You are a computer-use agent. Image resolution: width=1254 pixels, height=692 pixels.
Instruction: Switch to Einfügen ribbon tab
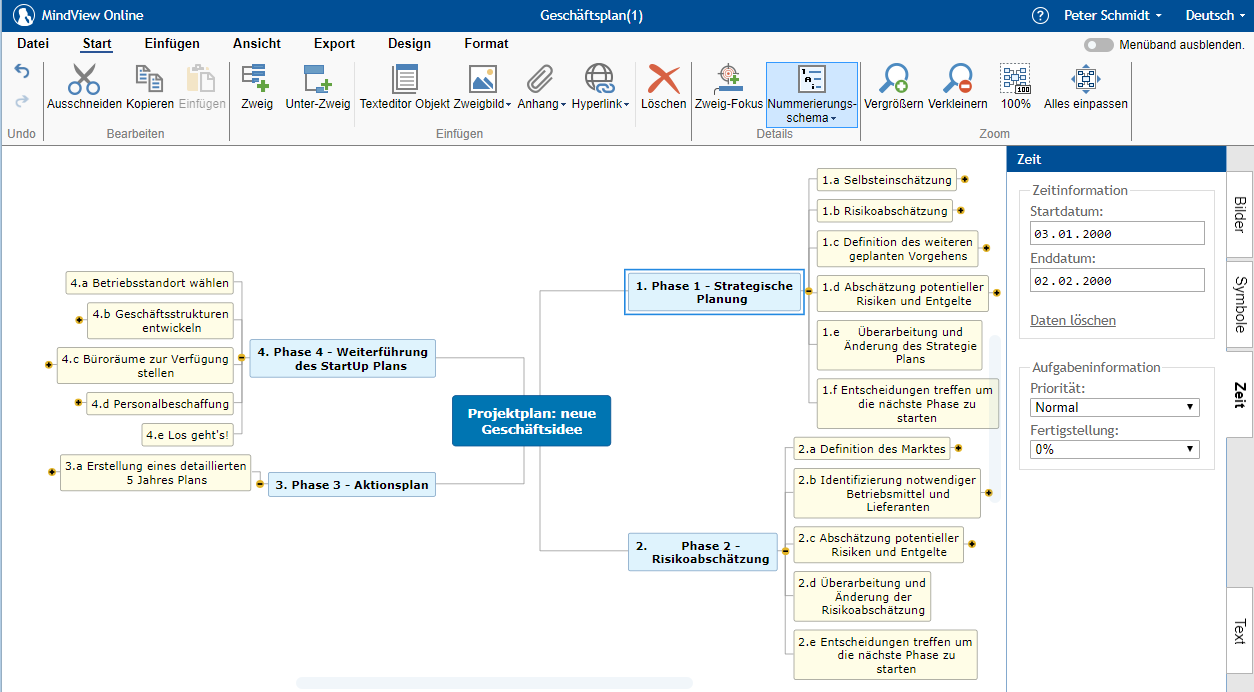coord(172,44)
